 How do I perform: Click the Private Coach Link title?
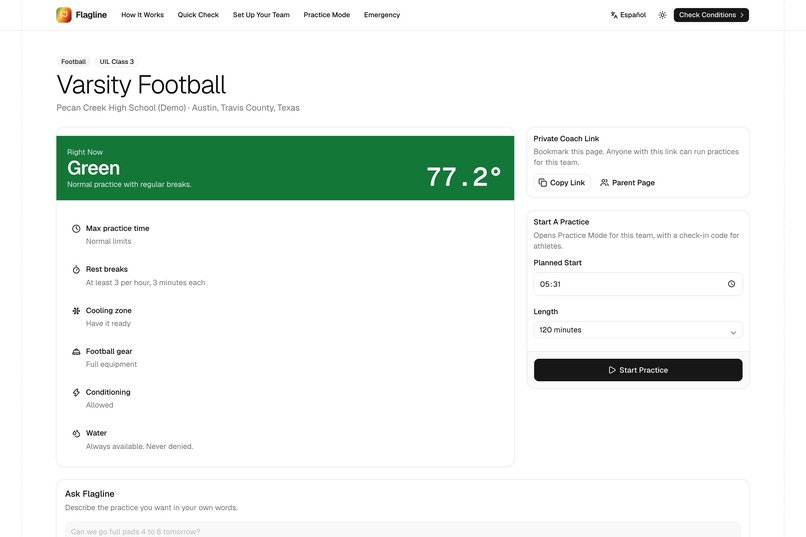pos(566,139)
